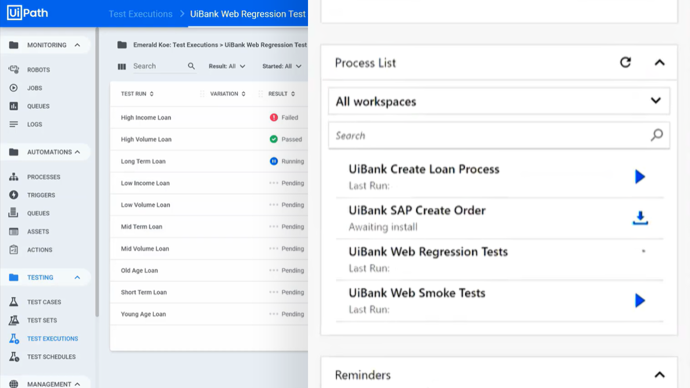Sort by Variation column
690x388 pixels.
[228, 94]
